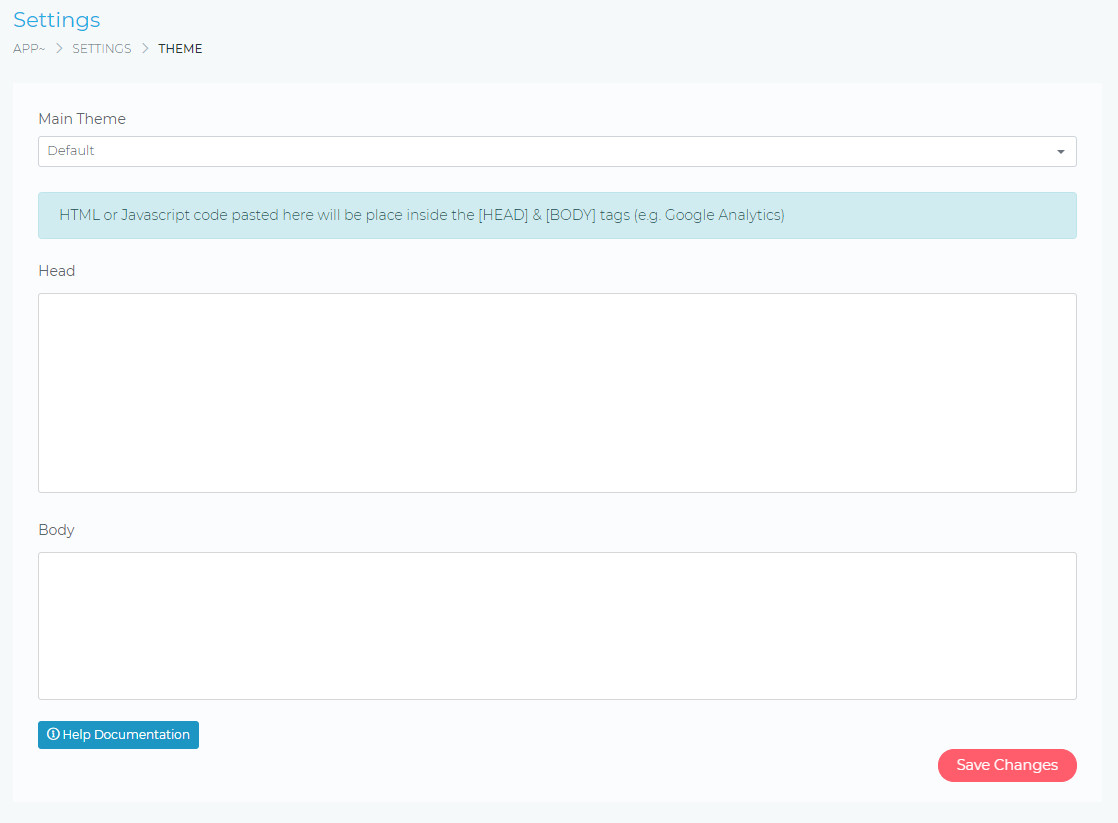Select the THEME breadcrumb item
The height and width of the screenshot is (823, 1118).
tap(180, 49)
